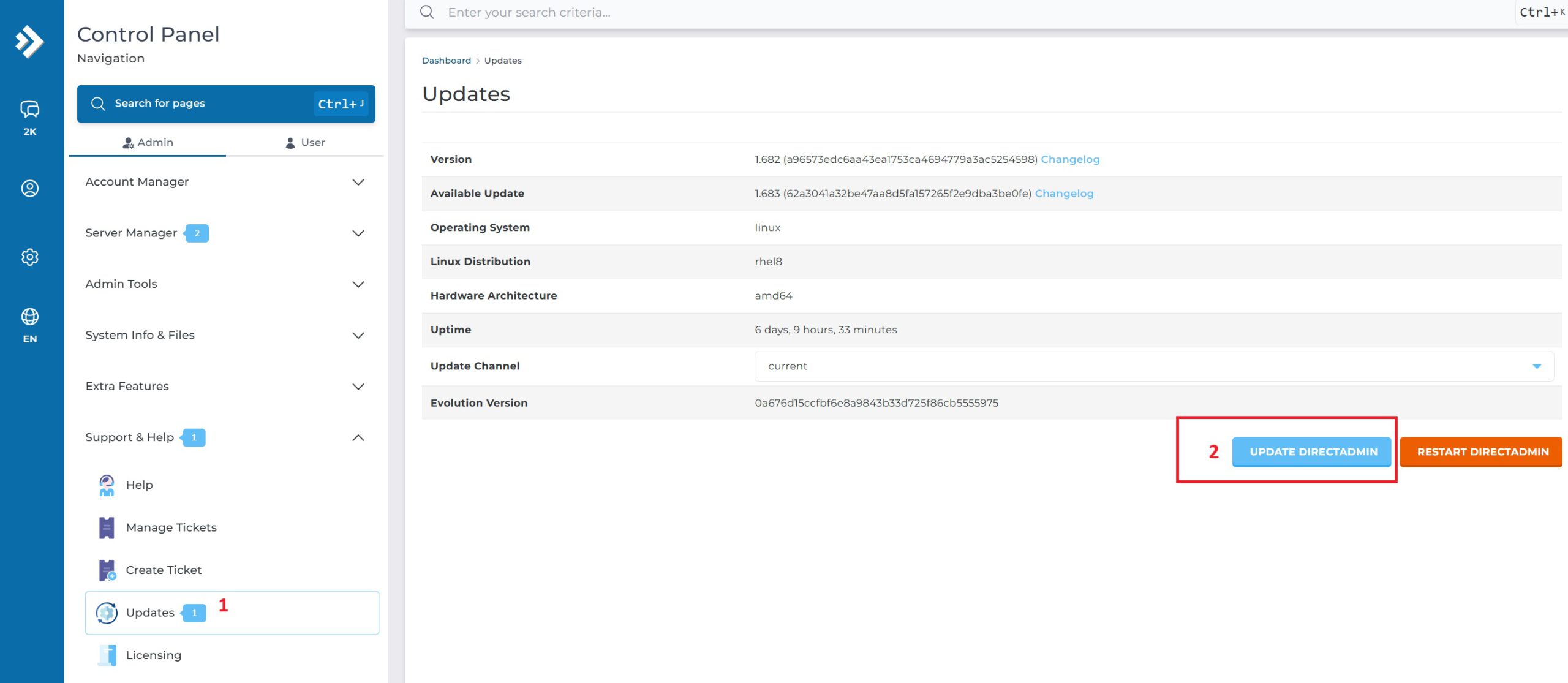Click the Updates notification badge
1568x683 pixels.
pos(194,613)
